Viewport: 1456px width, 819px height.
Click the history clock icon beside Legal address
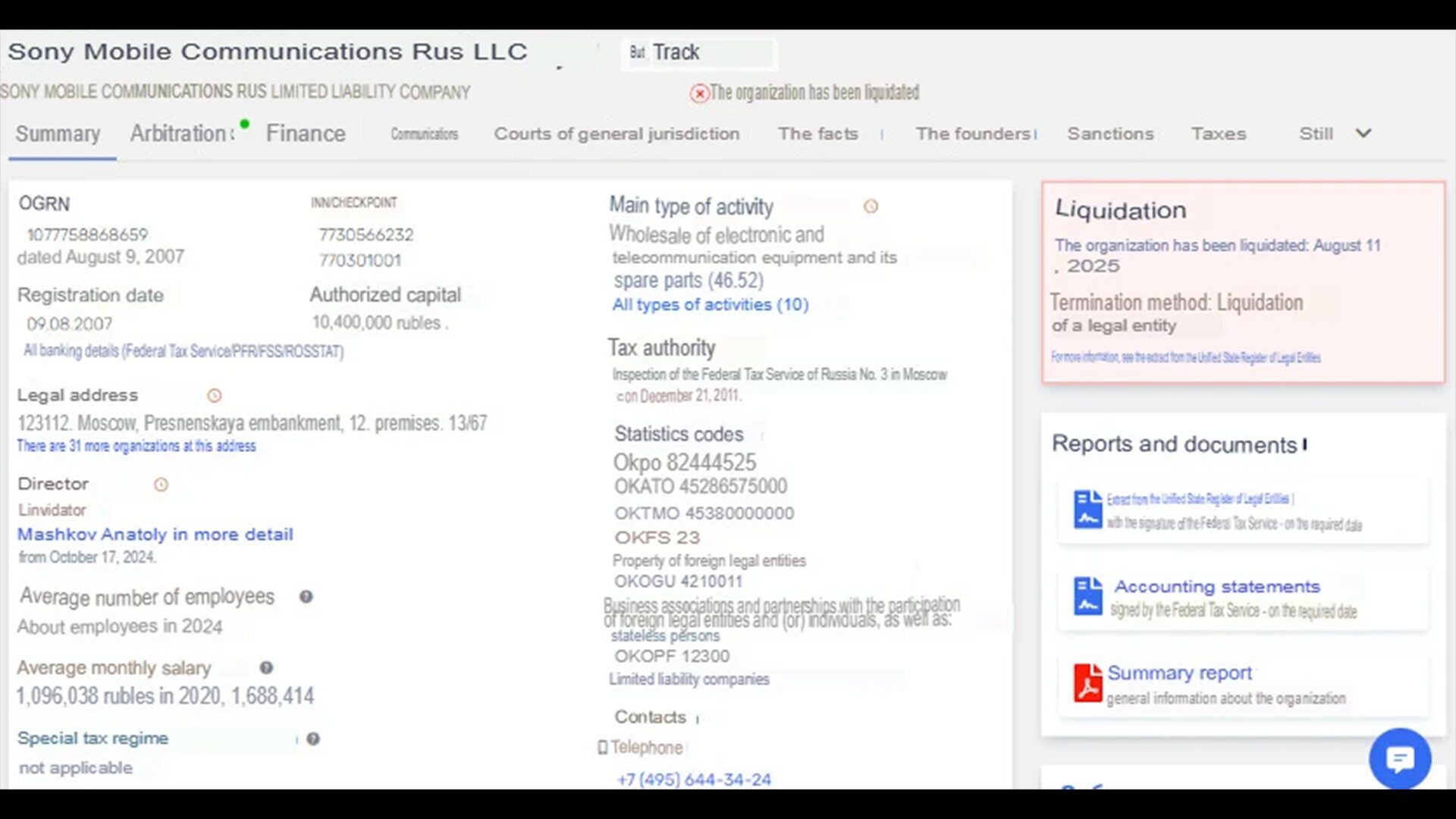[x=215, y=396]
